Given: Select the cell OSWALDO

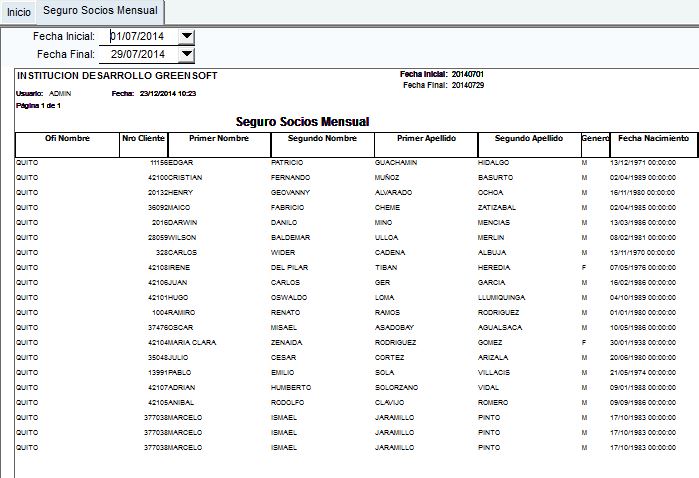Looking at the screenshot, I should coord(289,297).
